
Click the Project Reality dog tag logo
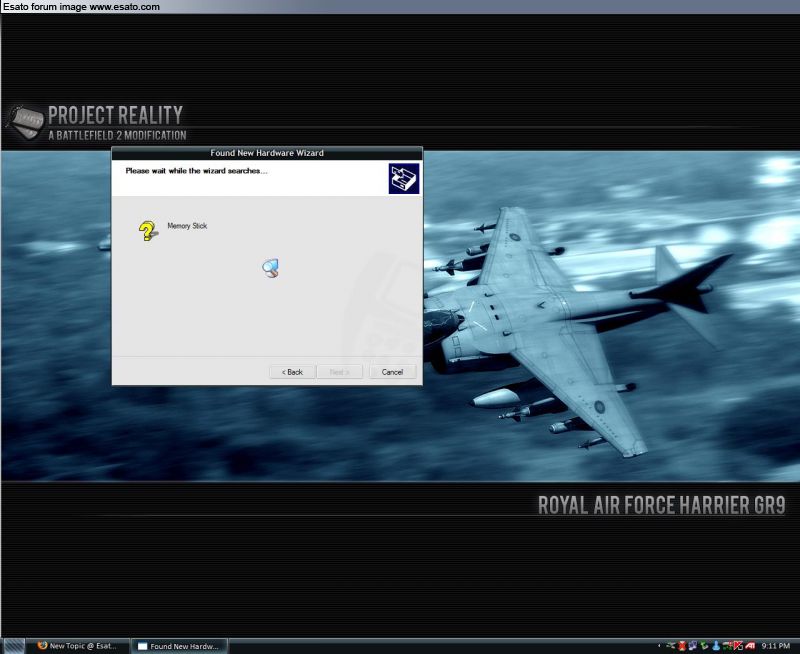24,122
